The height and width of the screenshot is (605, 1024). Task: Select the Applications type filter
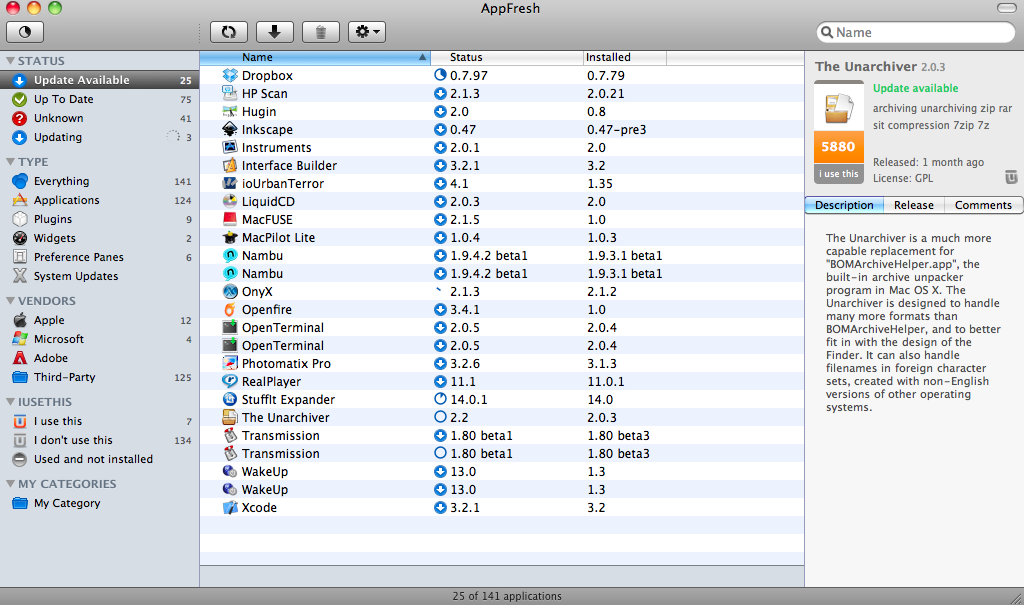click(99, 200)
